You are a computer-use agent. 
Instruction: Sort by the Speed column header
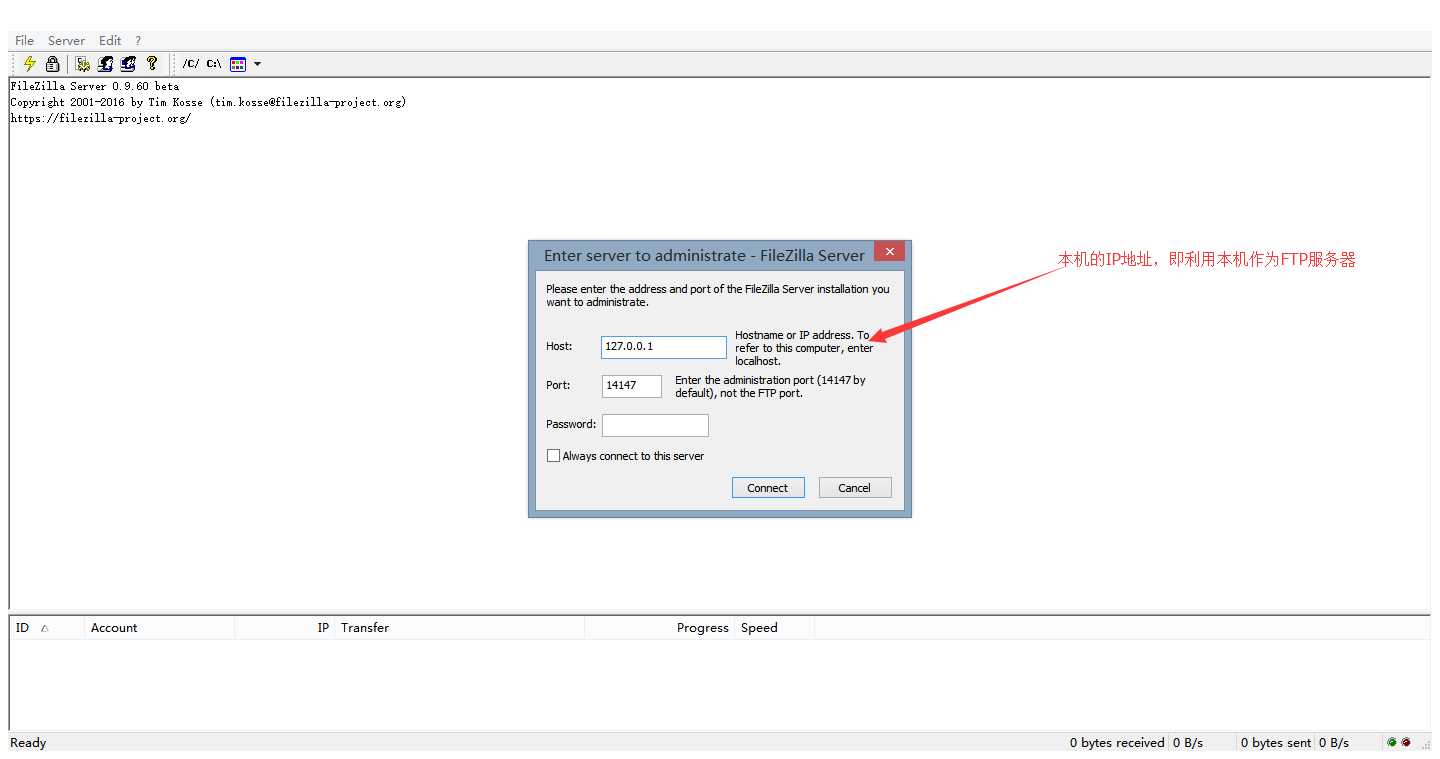coord(774,628)
